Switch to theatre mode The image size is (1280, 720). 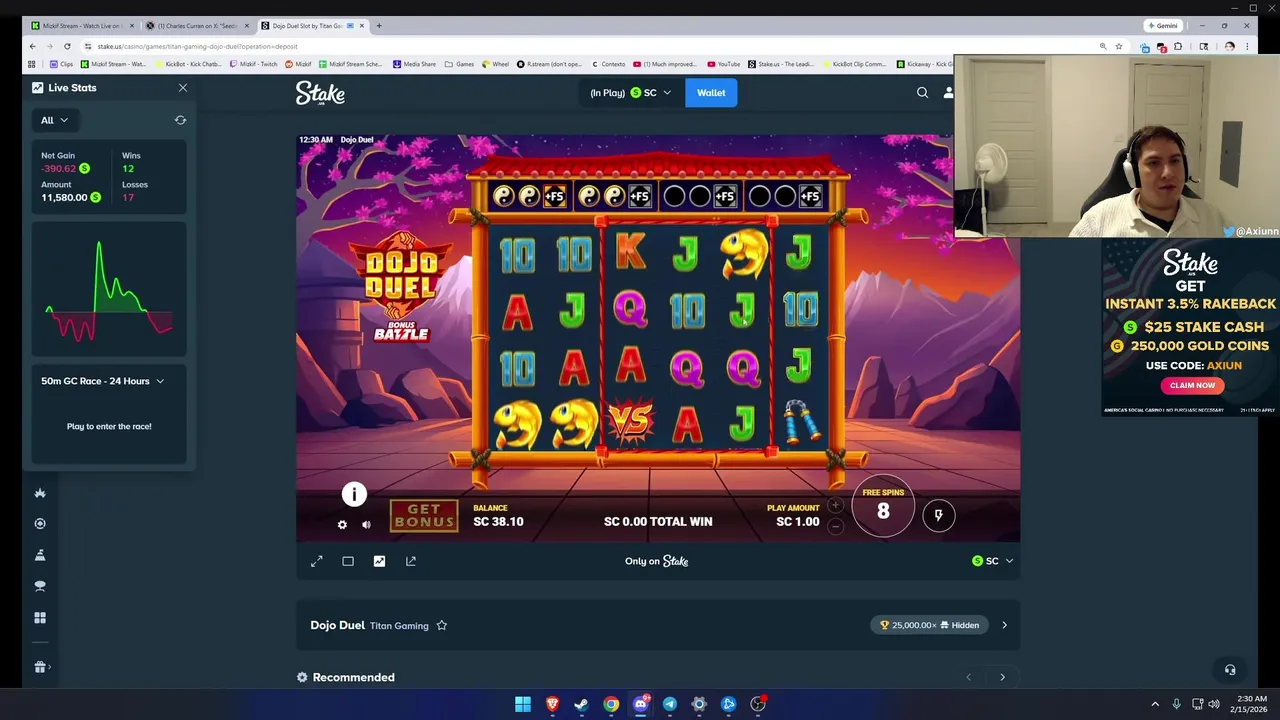point(348,561)
